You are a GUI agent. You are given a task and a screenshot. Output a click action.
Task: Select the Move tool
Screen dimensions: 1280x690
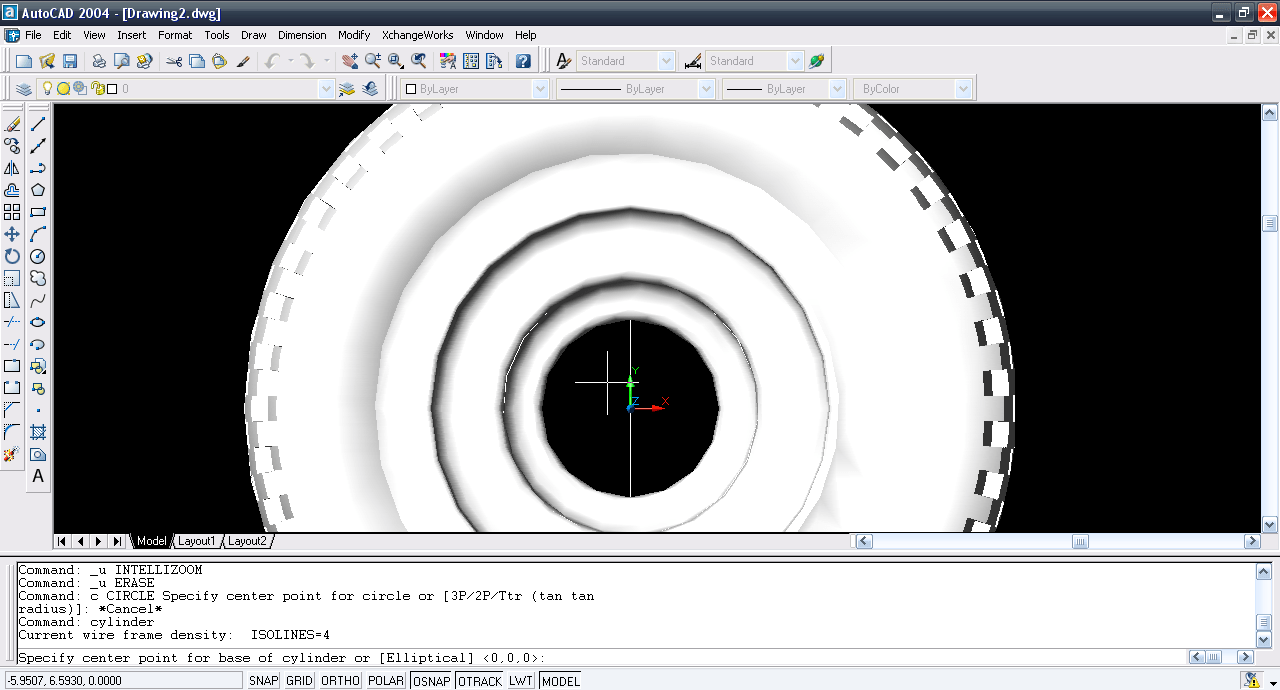(12, 234)
